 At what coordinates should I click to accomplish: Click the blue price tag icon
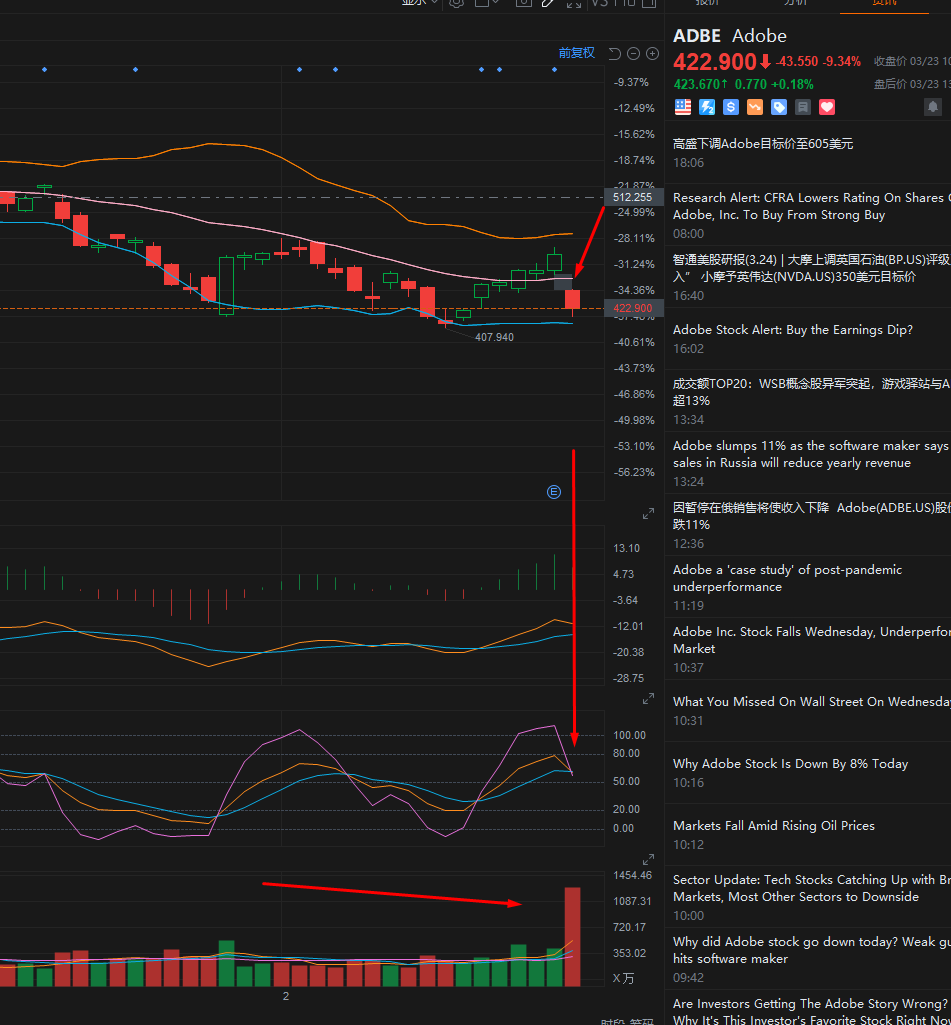[778, 107]
